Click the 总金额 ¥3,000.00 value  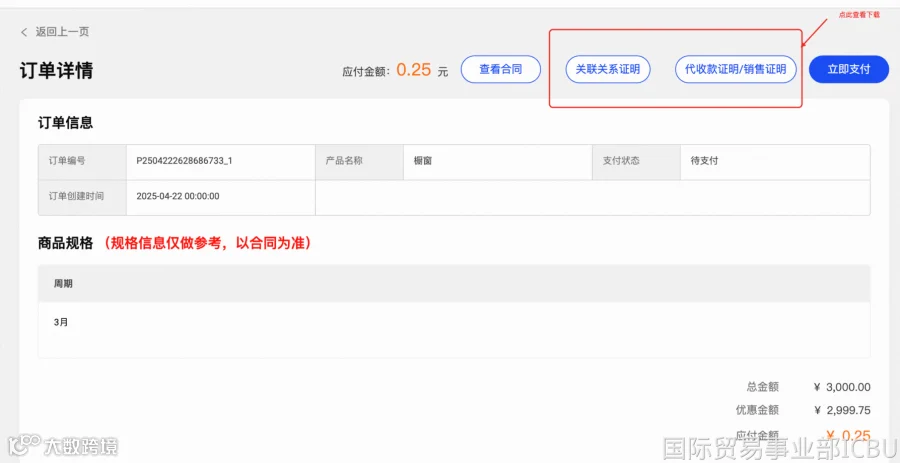tap(842, 387)
